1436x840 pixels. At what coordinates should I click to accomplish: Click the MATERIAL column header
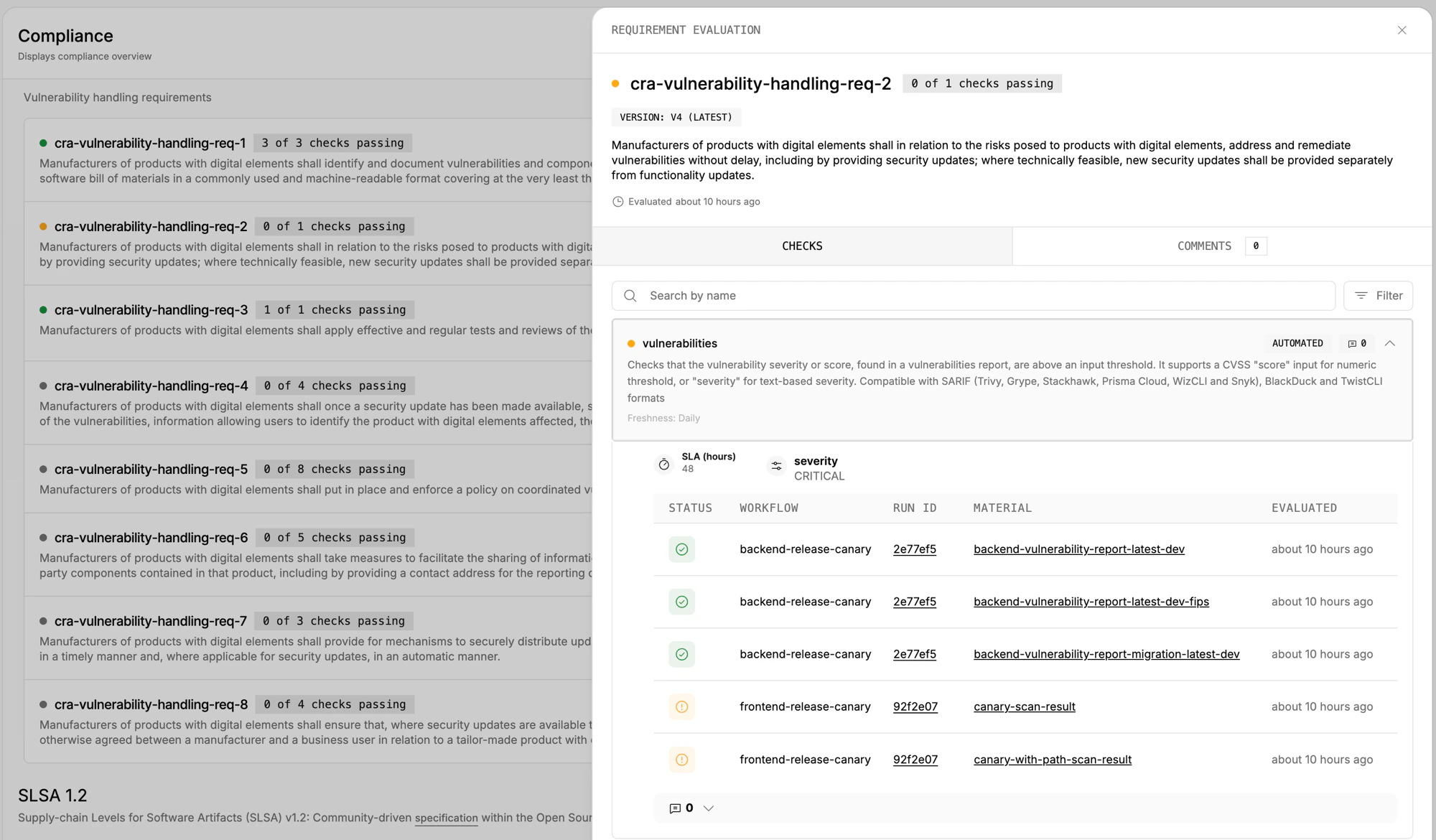[x=1002, y=508]
